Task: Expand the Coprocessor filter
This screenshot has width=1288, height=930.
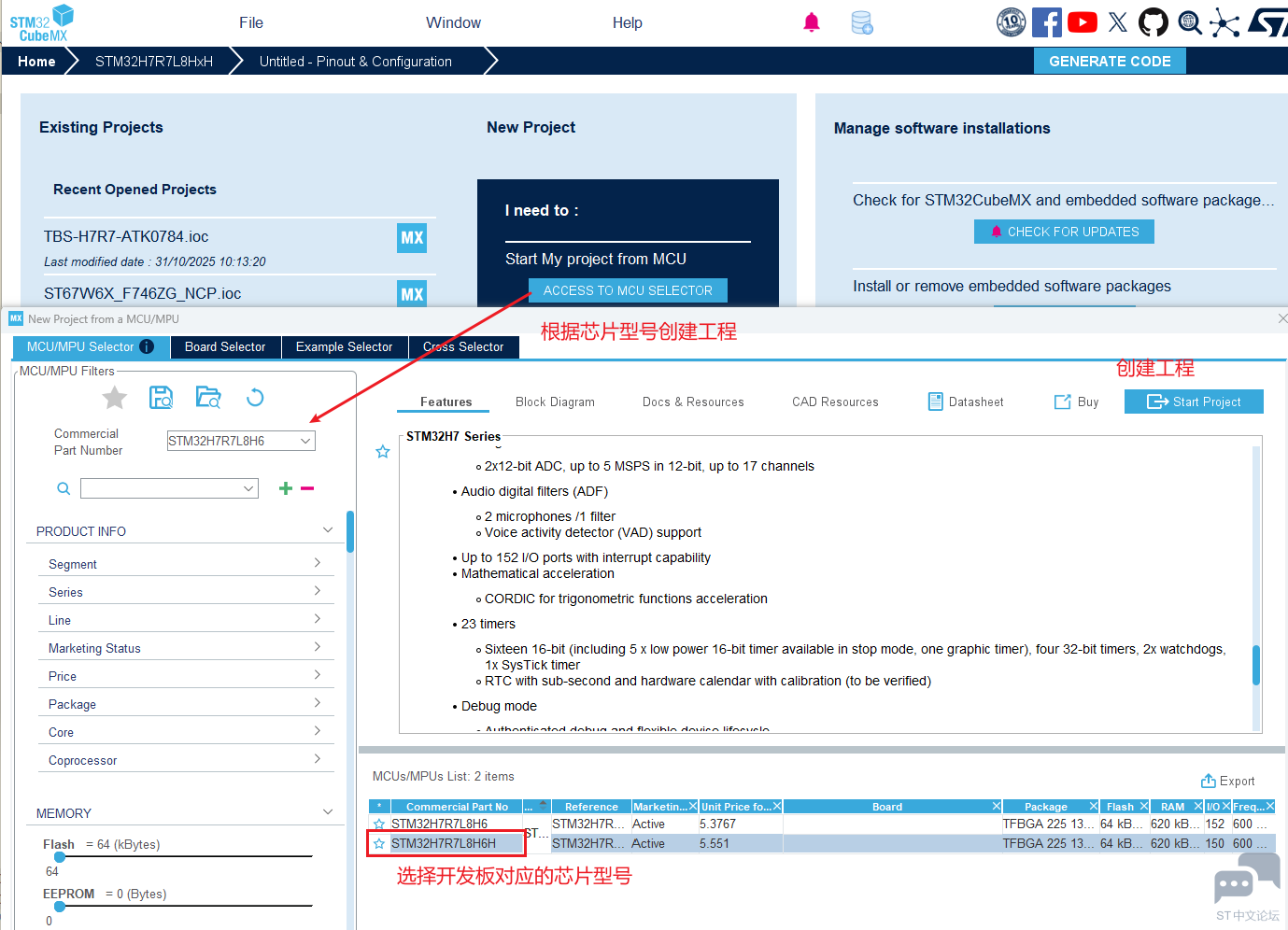Action: pos(318,759)
